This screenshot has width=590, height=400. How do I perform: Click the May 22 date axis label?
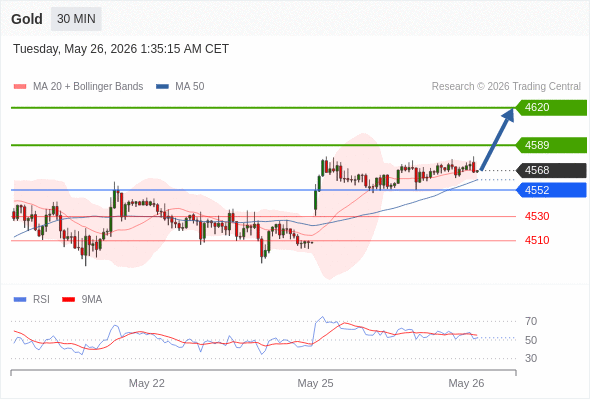(147, 383)
